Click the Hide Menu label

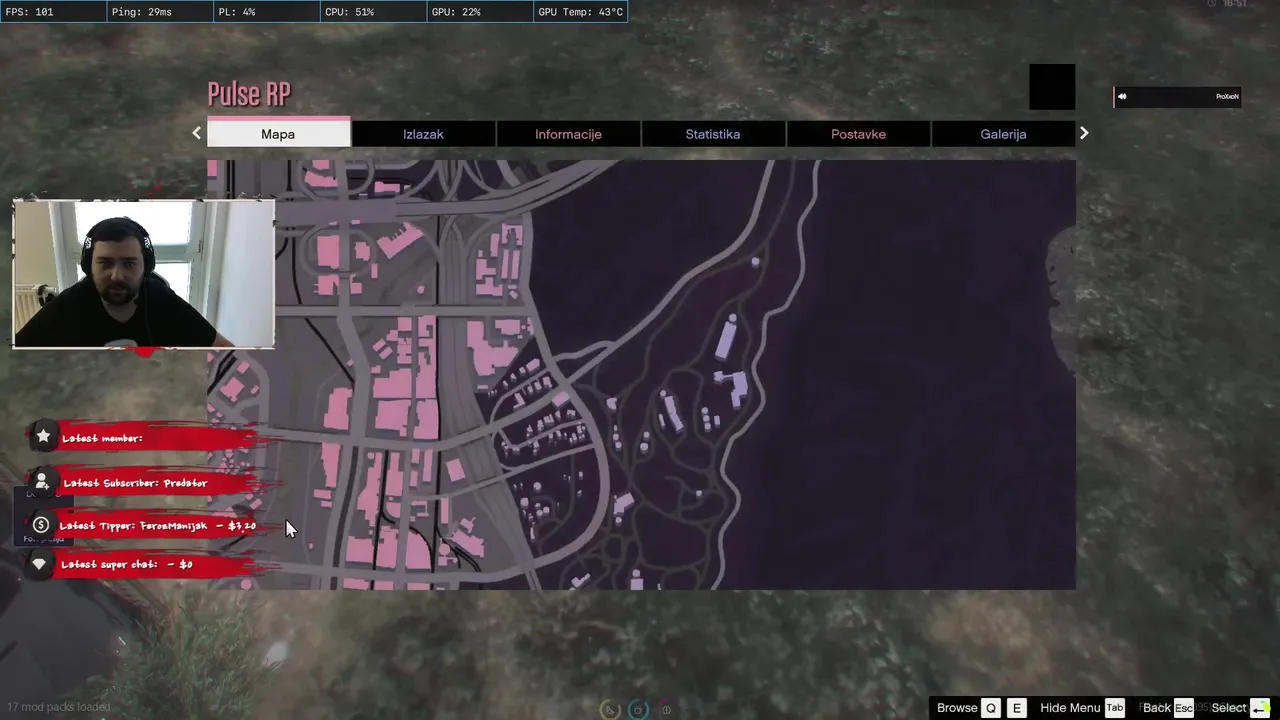(1070, 708)
